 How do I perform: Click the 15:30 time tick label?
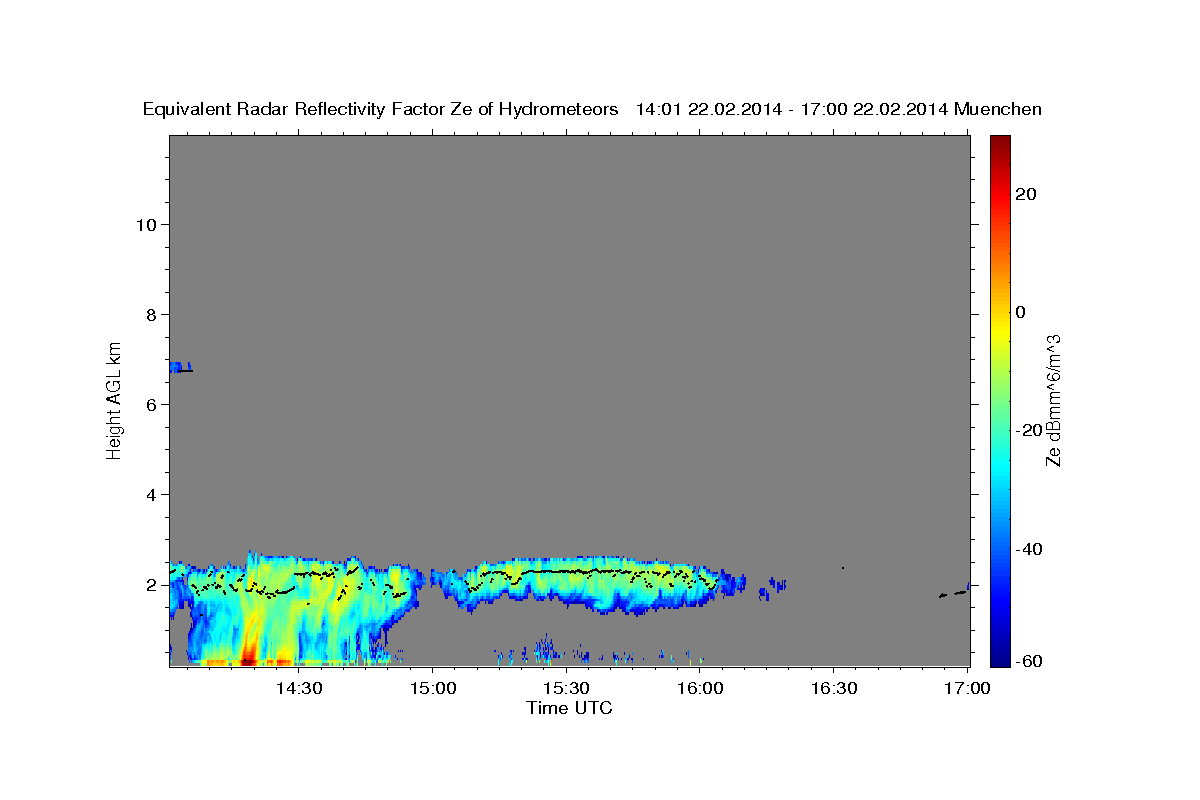566,688
